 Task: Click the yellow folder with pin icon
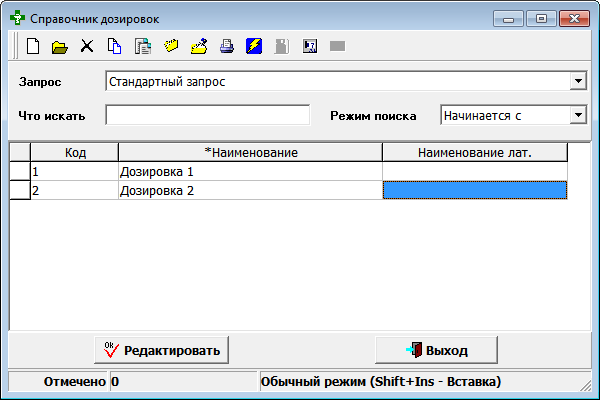pos(199,46)
